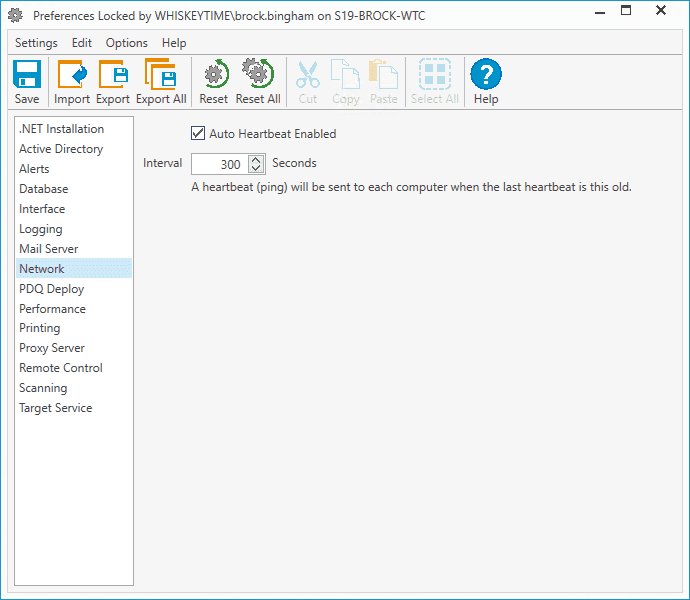Click the Reset toolbar icon
The image size is (690, 600).
point(216,74)
